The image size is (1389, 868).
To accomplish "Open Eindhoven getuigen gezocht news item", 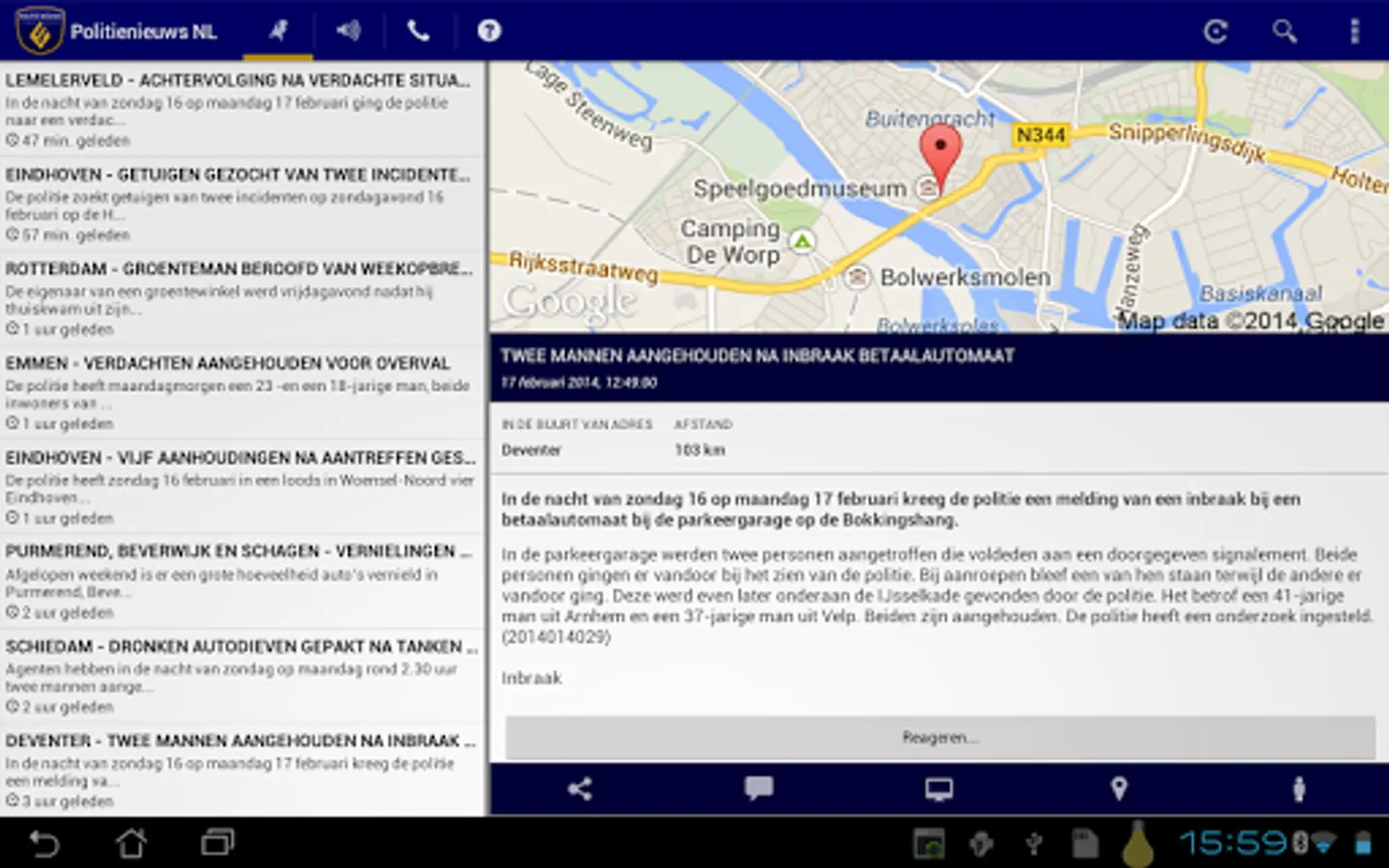I will [x=241, y=203].
